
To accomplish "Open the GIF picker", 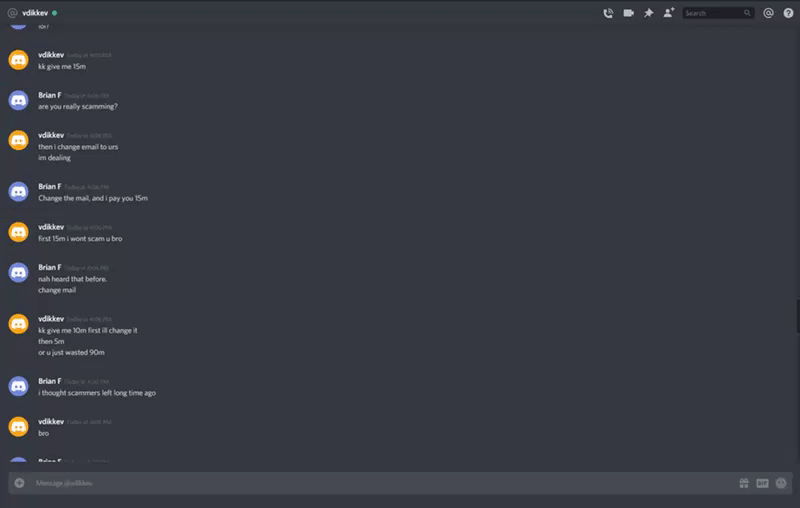I will 762,483.
